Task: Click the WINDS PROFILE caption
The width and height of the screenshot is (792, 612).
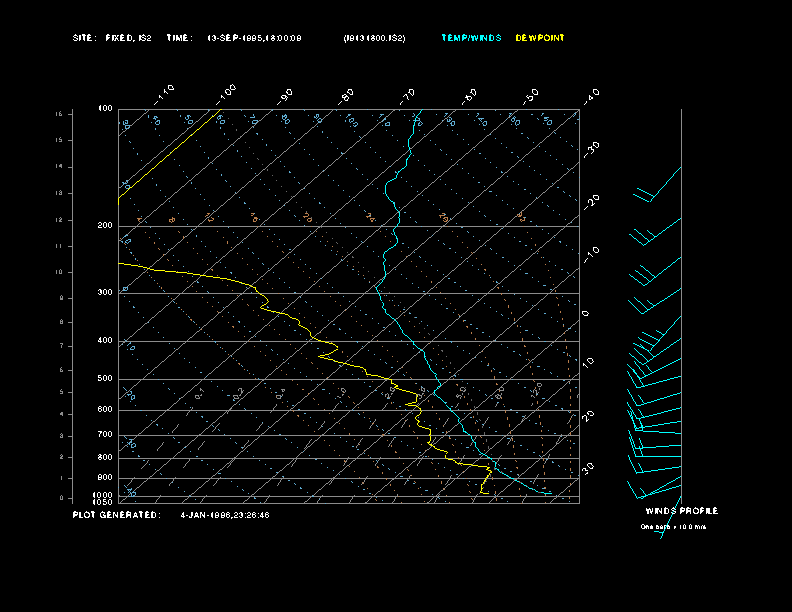Action: click(682, 511)
